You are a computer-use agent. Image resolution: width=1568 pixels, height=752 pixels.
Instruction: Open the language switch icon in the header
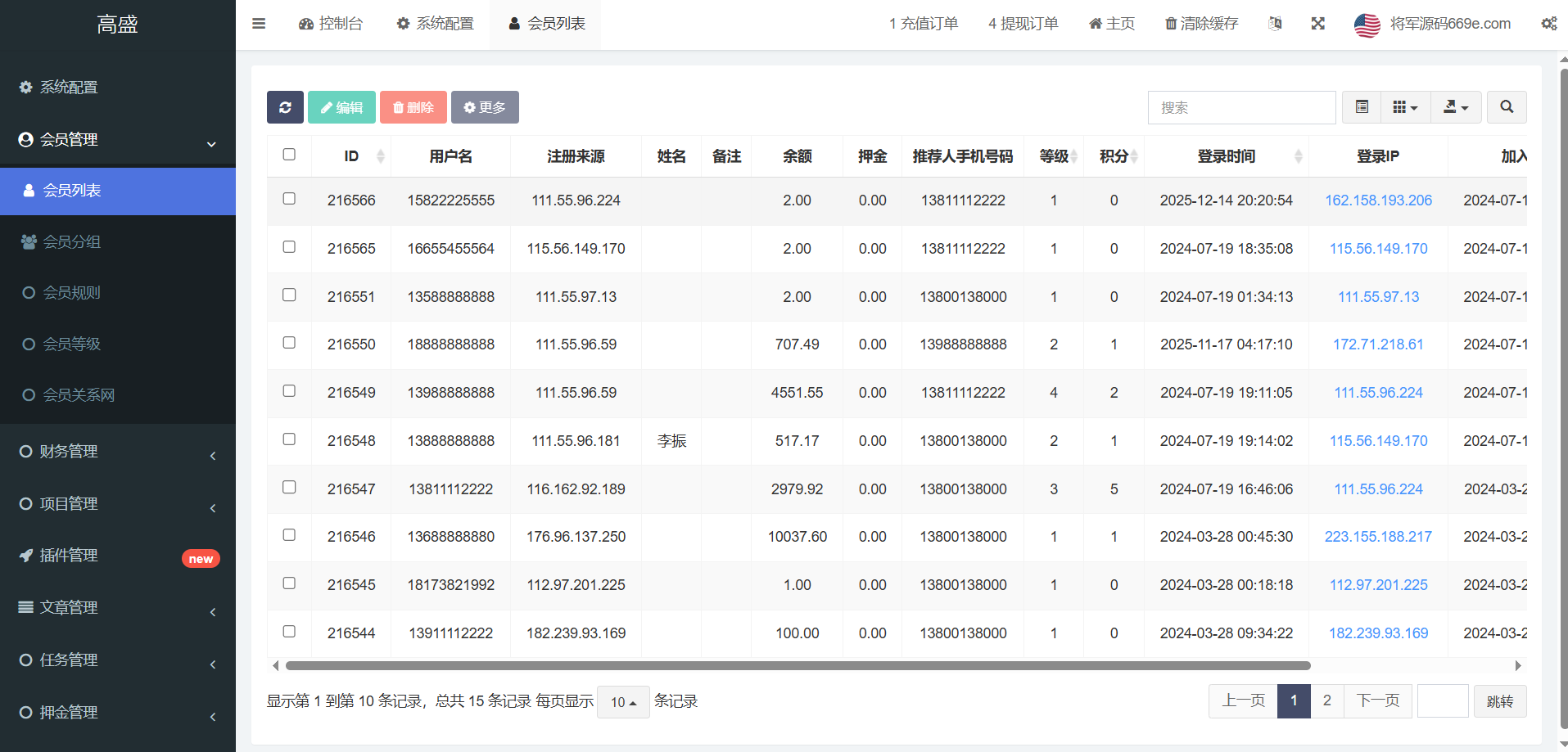coord(1275,24)
